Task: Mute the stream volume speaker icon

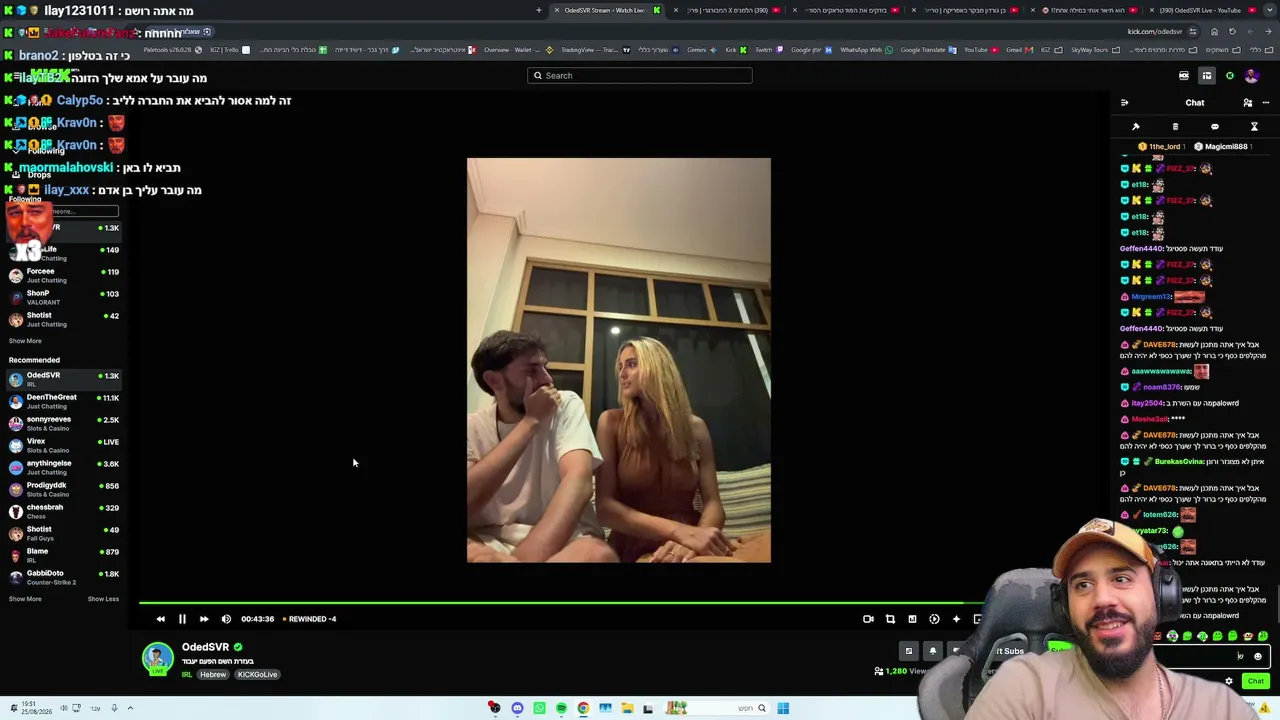Action: pyautogui.click(x=226, y=619)
